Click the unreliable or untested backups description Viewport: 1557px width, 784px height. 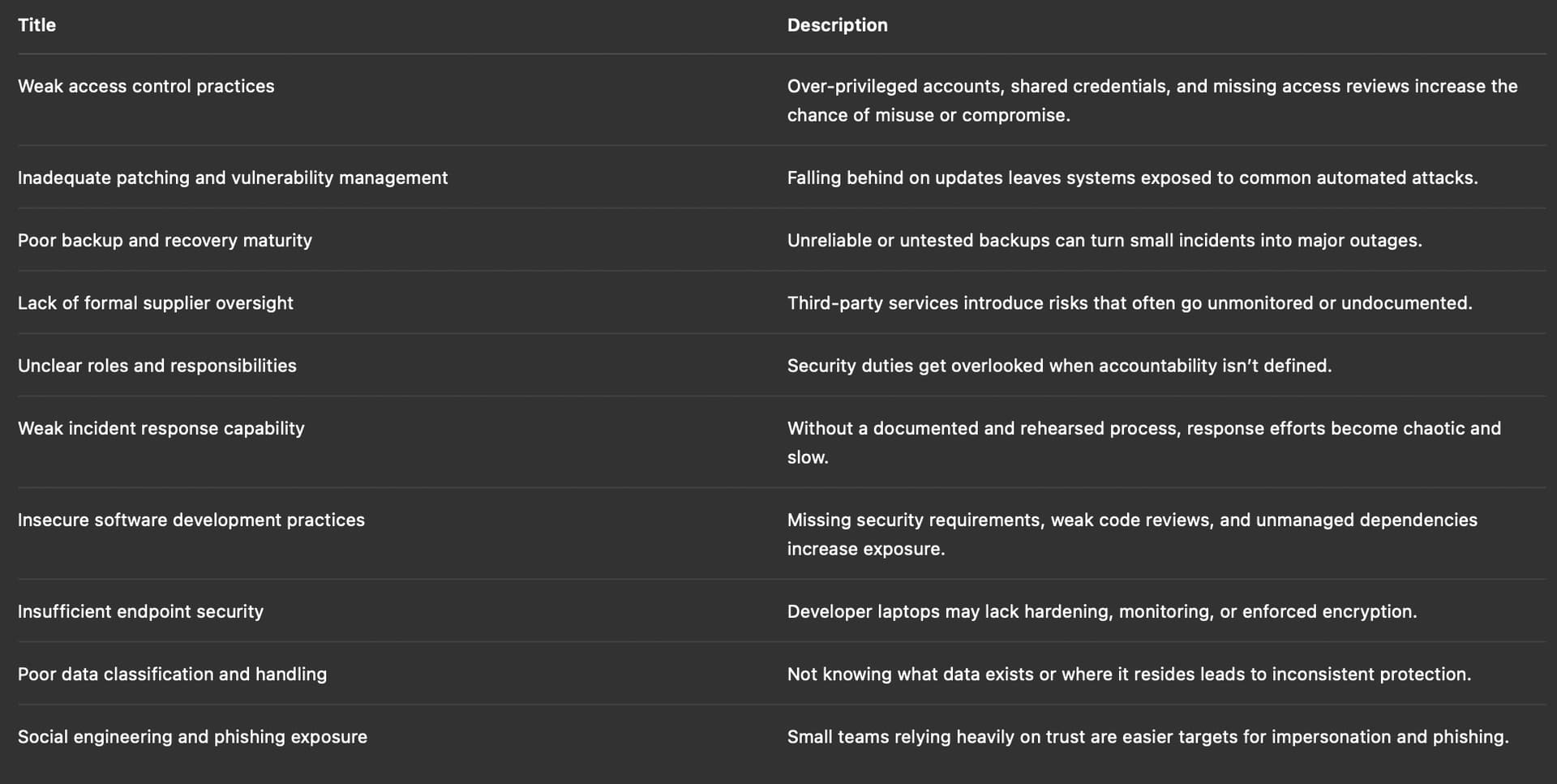point(1104,240)
